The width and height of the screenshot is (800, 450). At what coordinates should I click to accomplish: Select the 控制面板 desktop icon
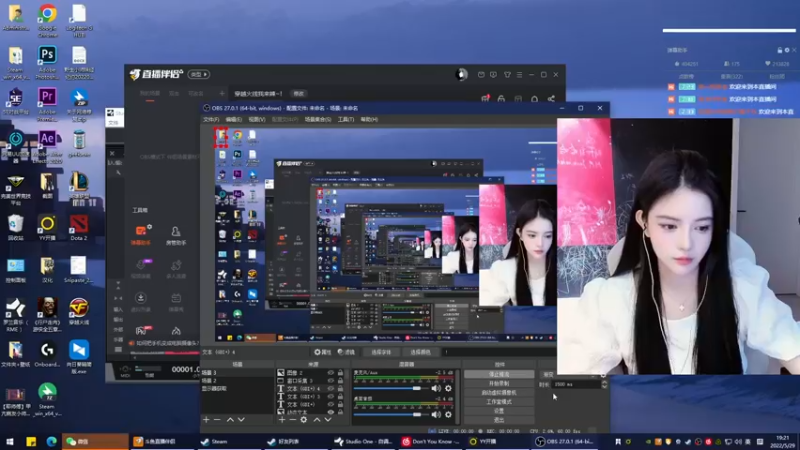coord(15,270)
